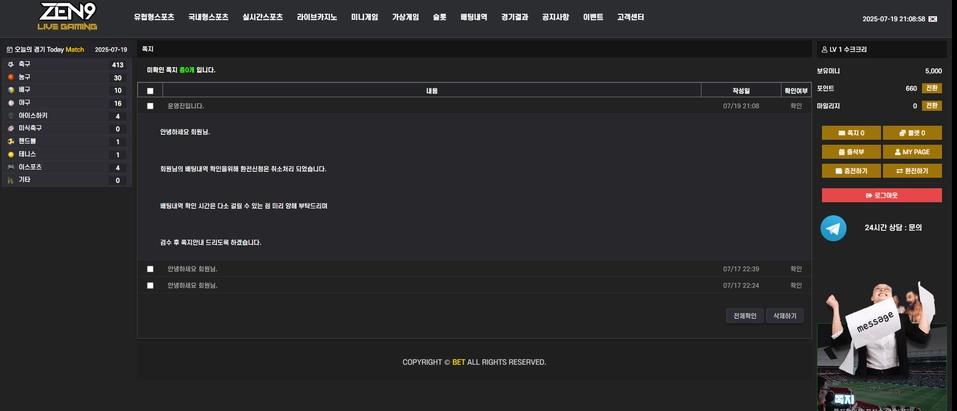Click the 삭제하기 delete button
The height and width of the screenshot is (411, 957).
coord(784,316)
